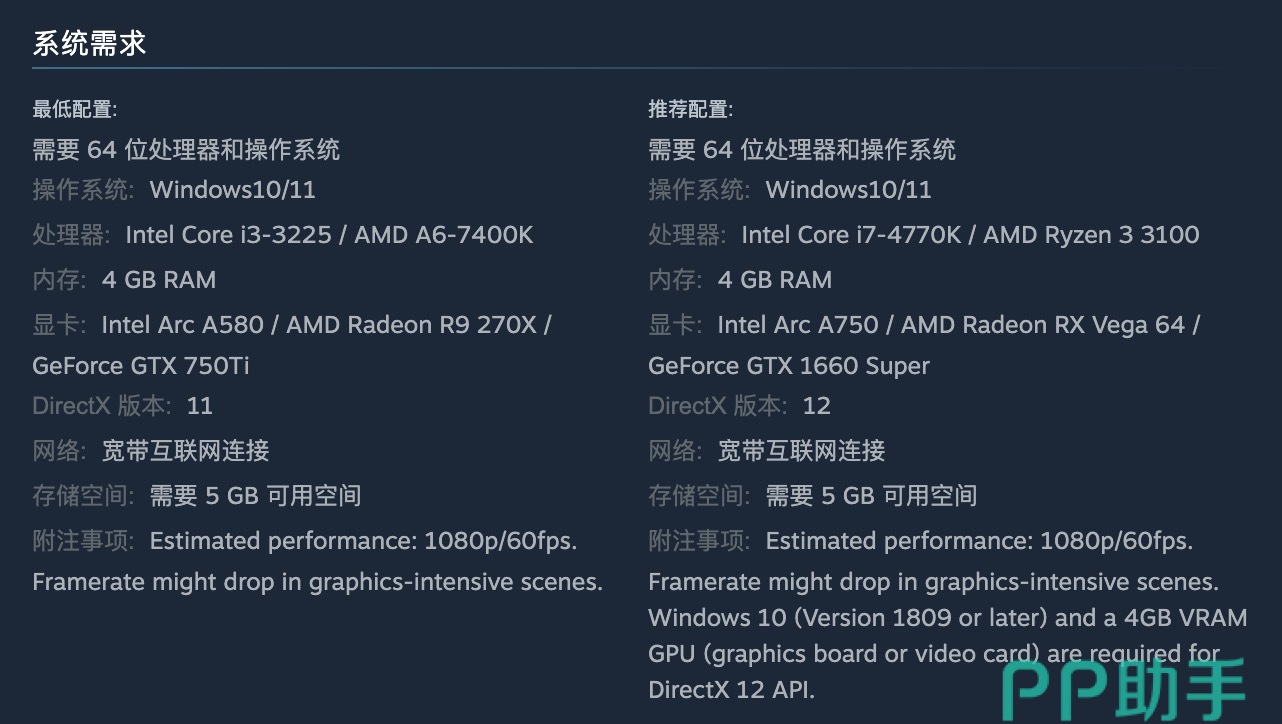Image resolution: width=1282 pixels, height=724 pixels.
Task: Click 64 位处理器 line under 推荐配置
Action: click(802, 150)
